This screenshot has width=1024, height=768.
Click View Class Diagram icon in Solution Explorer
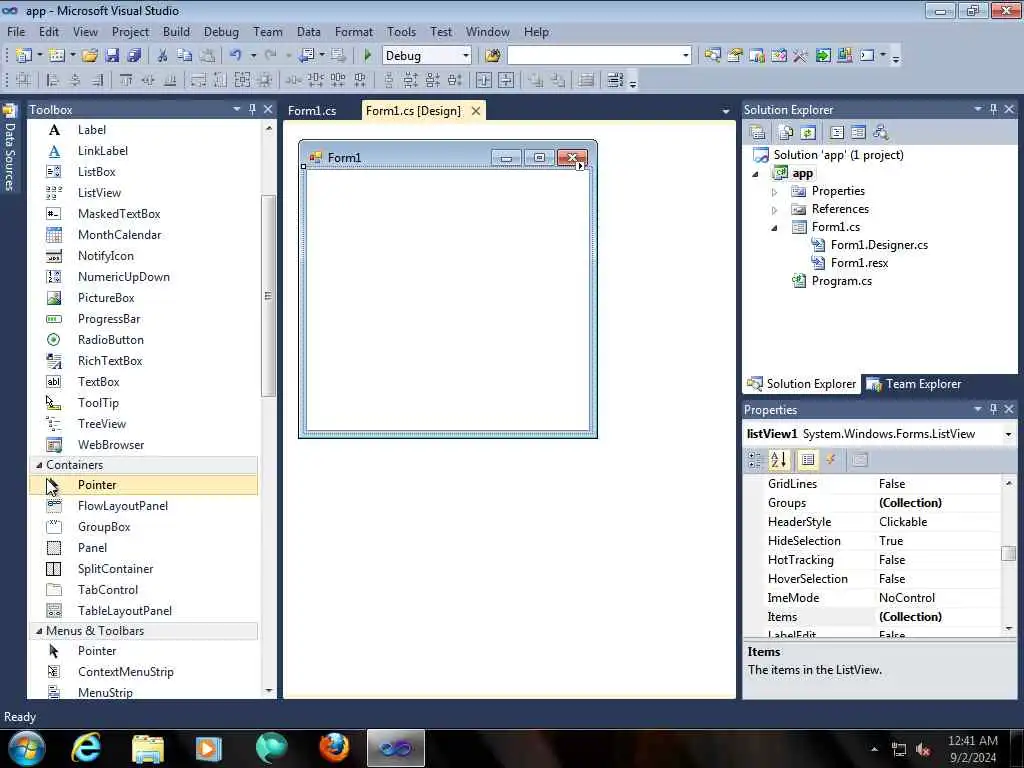[x=881, y=133]
